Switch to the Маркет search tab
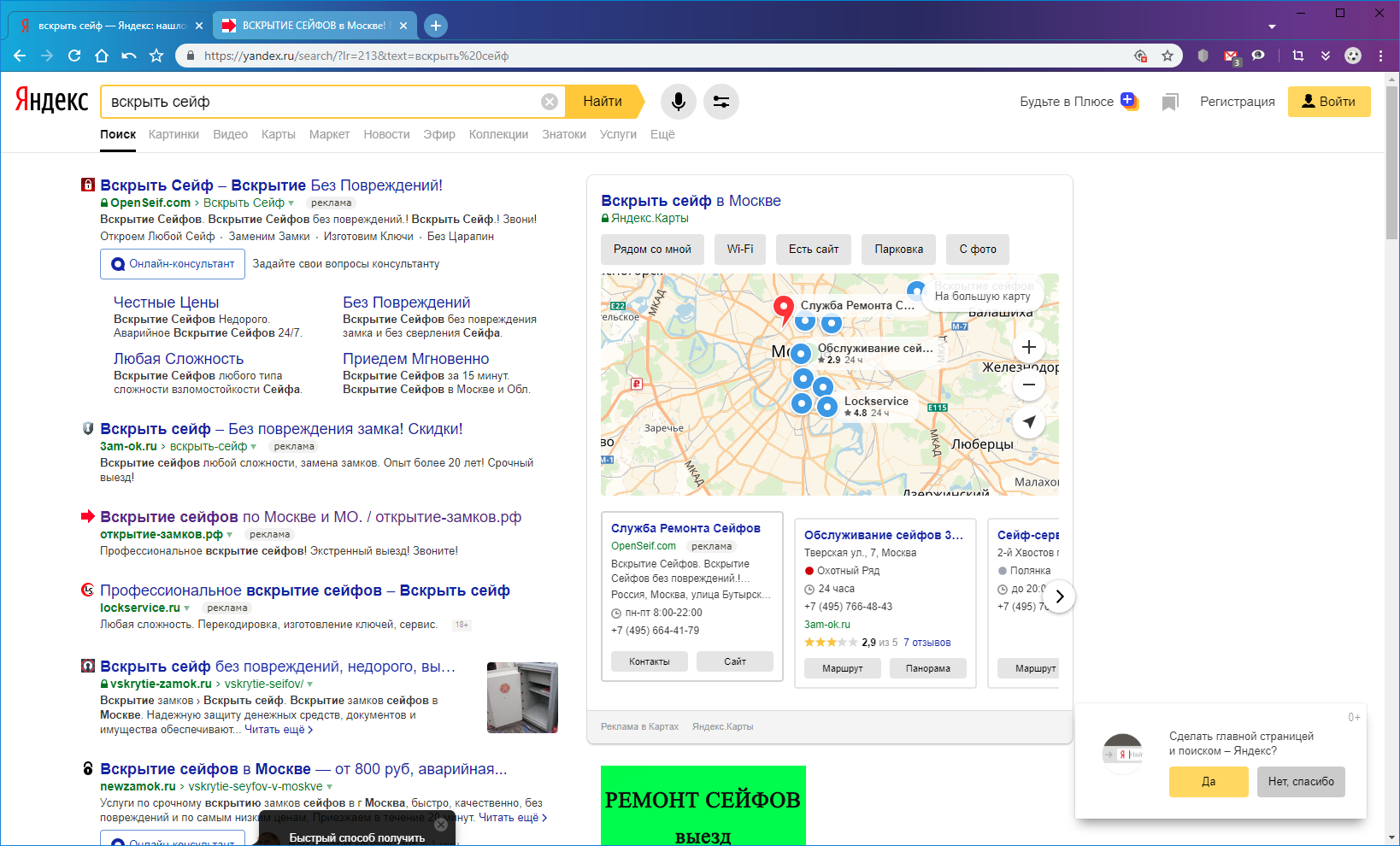1400x846 pixels. coord(329,134)
